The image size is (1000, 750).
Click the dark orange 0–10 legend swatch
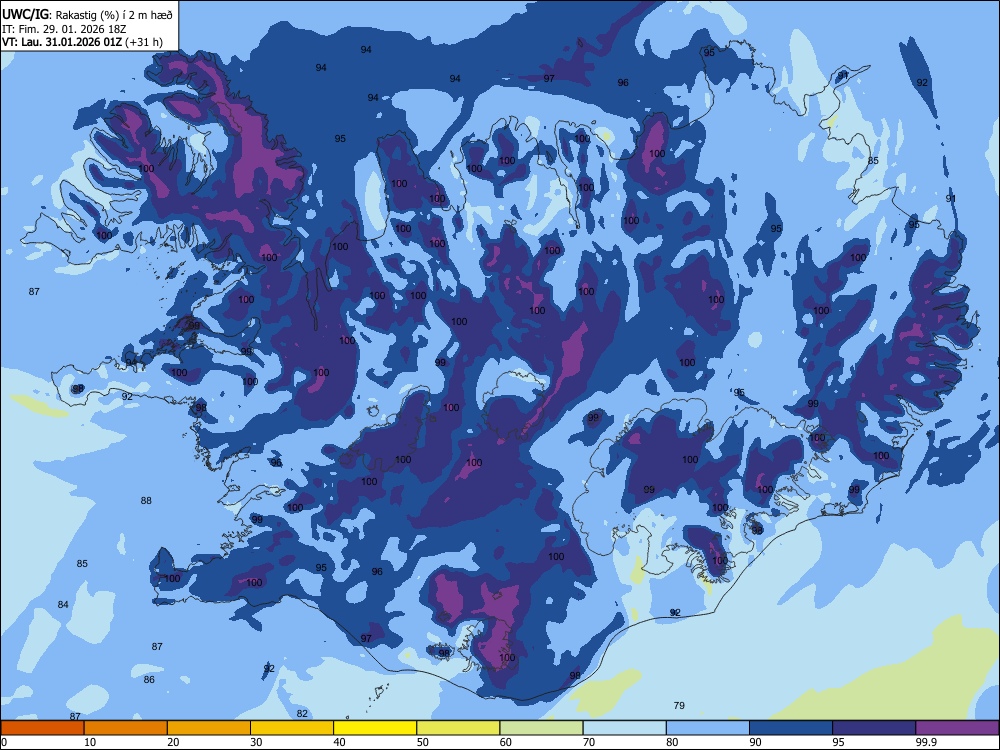click(x=42, y=728)
